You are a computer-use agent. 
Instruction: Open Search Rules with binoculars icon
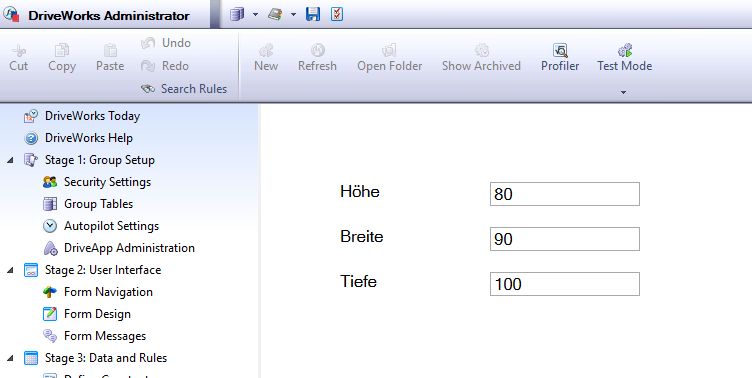pyautogui.click(x=184, y=89)
